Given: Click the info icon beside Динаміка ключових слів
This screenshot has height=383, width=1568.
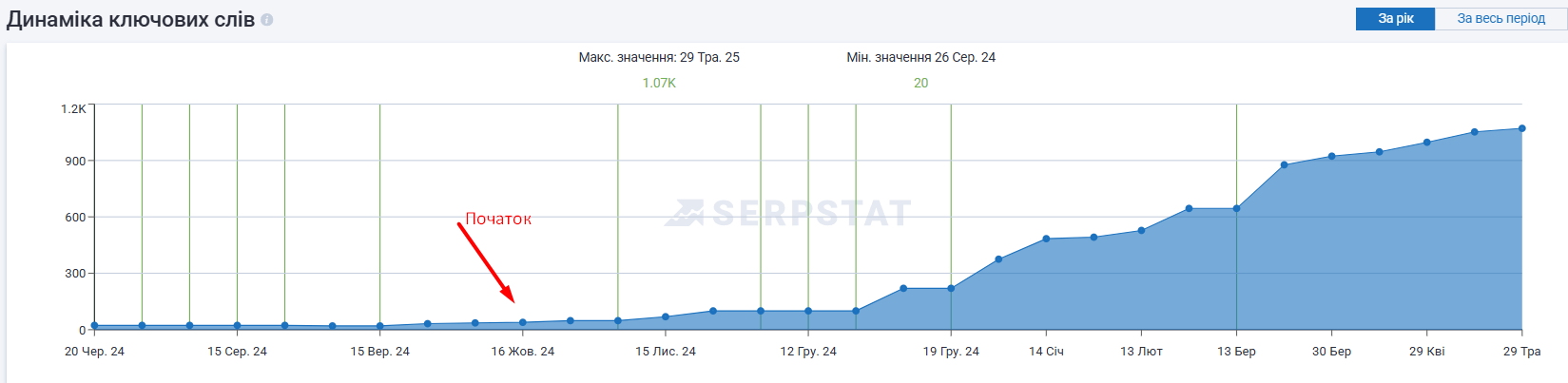Looking at the screenshot, I should (x=267, y=20).
